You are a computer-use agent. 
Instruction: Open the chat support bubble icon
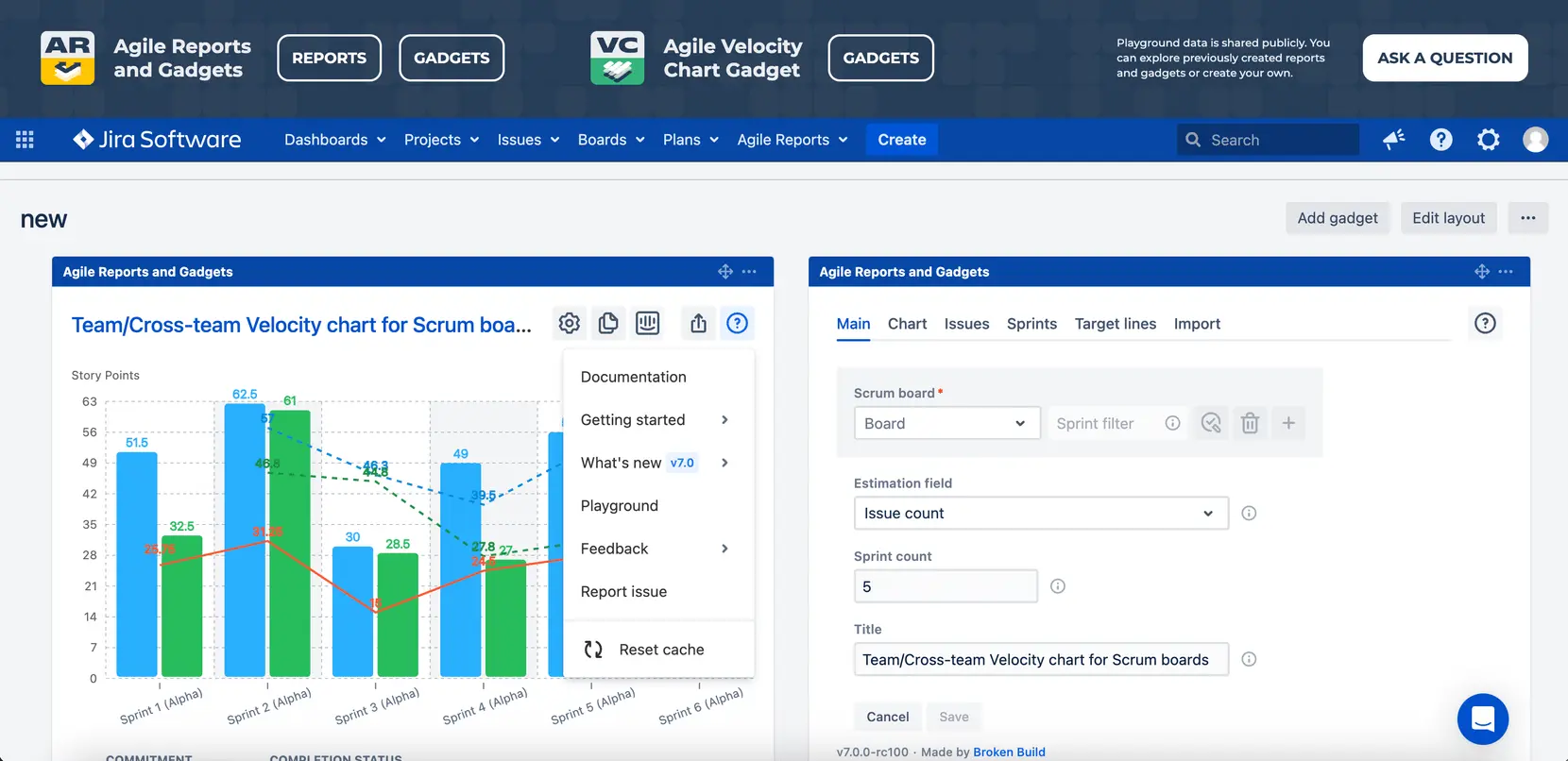pos(1483,719)
